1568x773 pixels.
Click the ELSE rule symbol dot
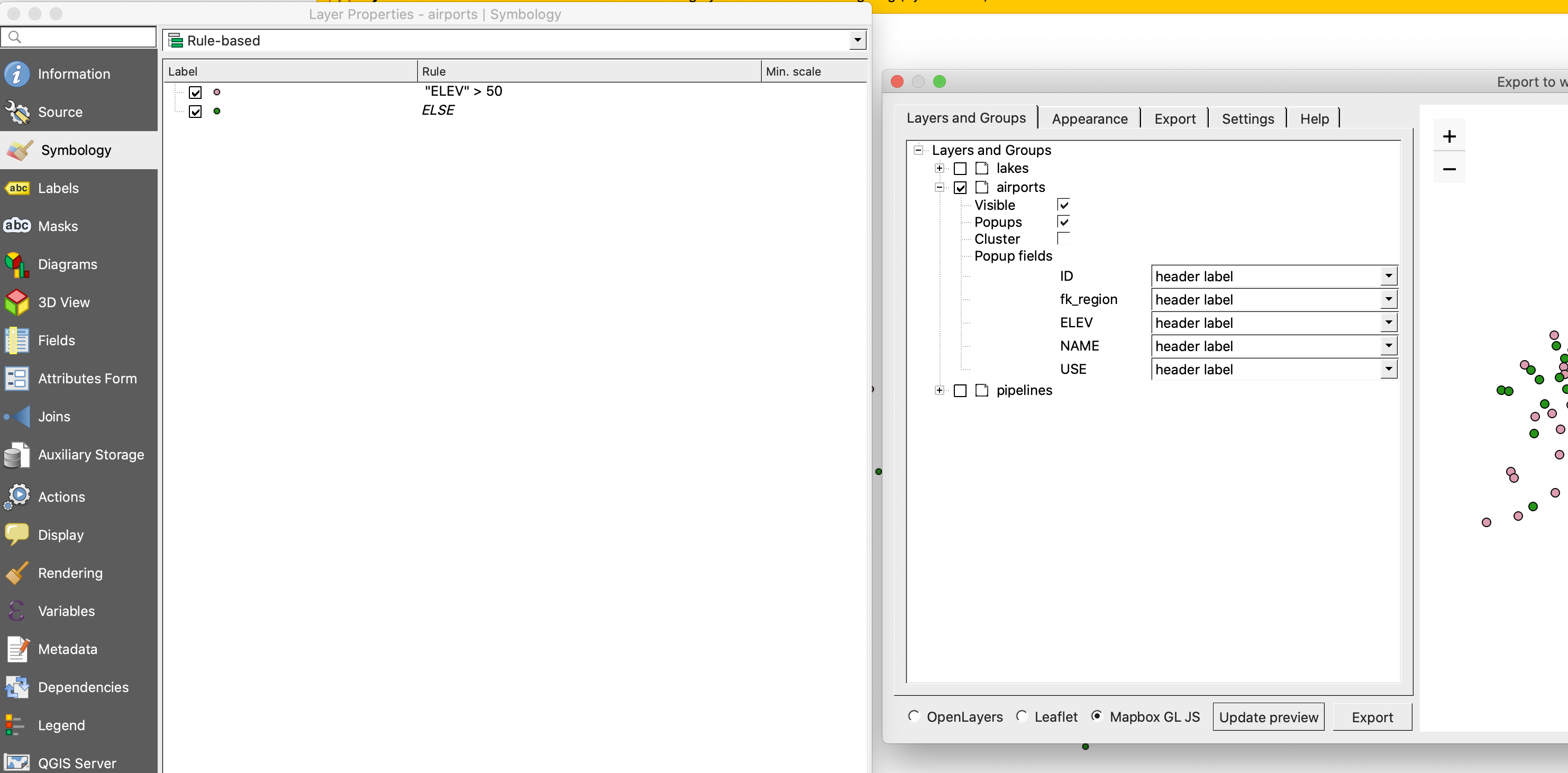pos(217,112)
